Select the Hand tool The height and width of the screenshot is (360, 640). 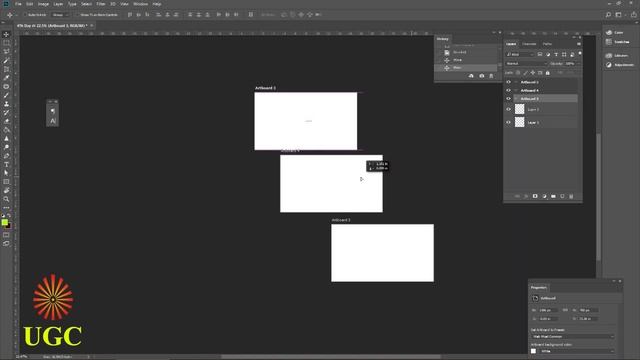tap(6, 191)
